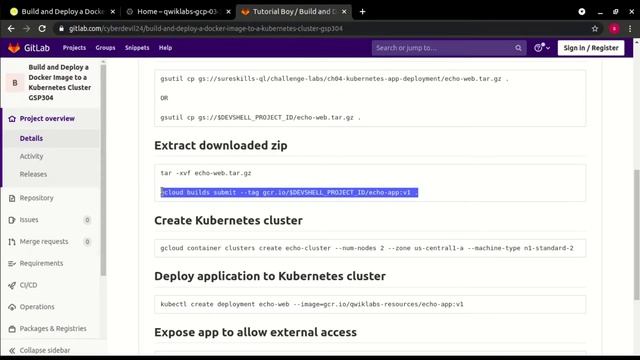The width and height of the screenshot is (640, 360).
Task: Click Expose app to allow external access heading
Action: [256, 332]
